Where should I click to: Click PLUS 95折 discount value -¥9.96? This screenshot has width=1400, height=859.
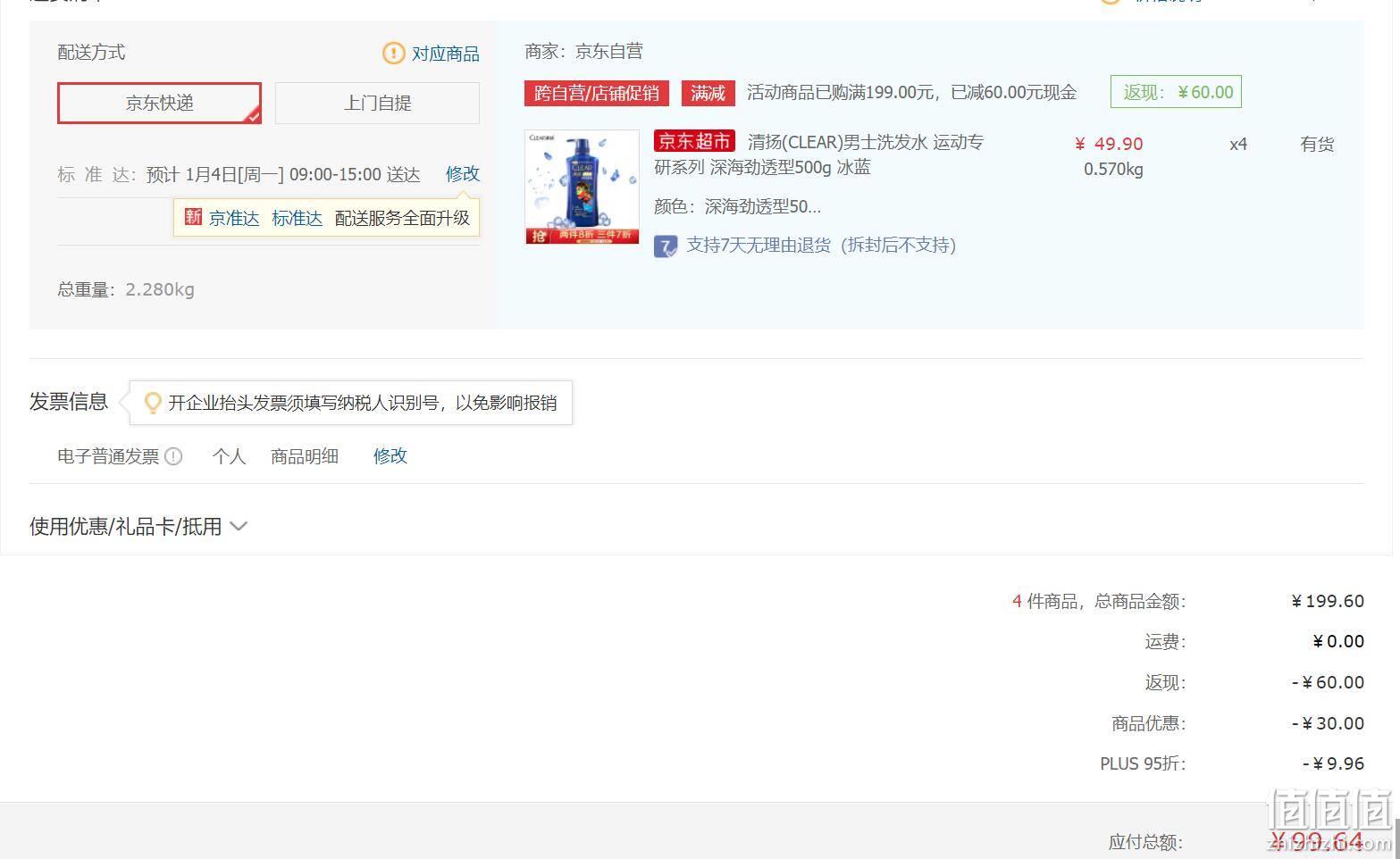pyautogui.click(x=1333, y=763)
